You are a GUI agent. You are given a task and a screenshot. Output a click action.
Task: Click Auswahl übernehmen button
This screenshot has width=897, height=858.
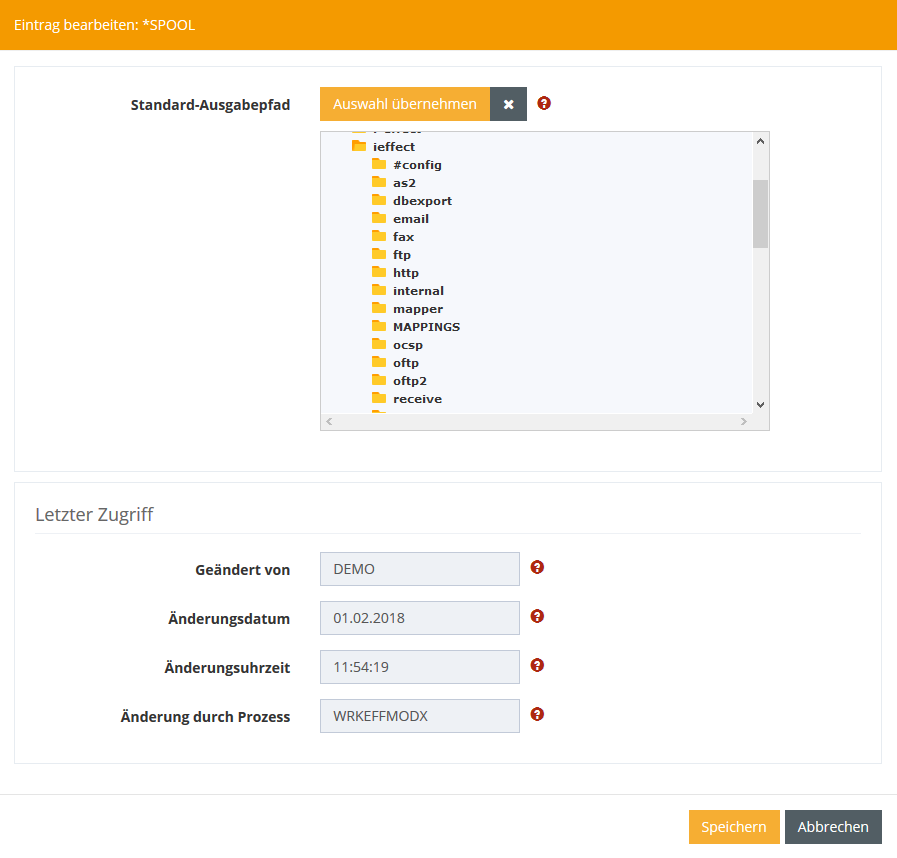tap(405, 104)
